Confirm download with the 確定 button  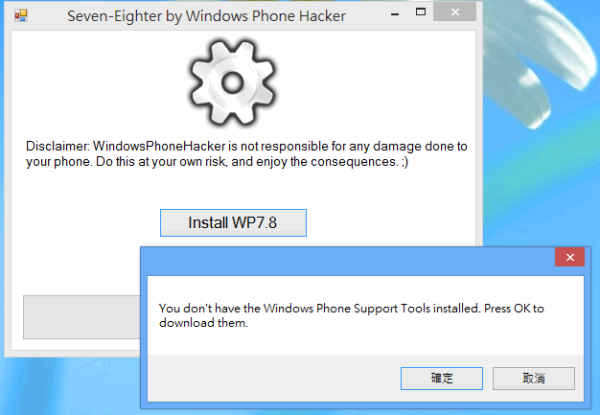[x=442, y=378]
